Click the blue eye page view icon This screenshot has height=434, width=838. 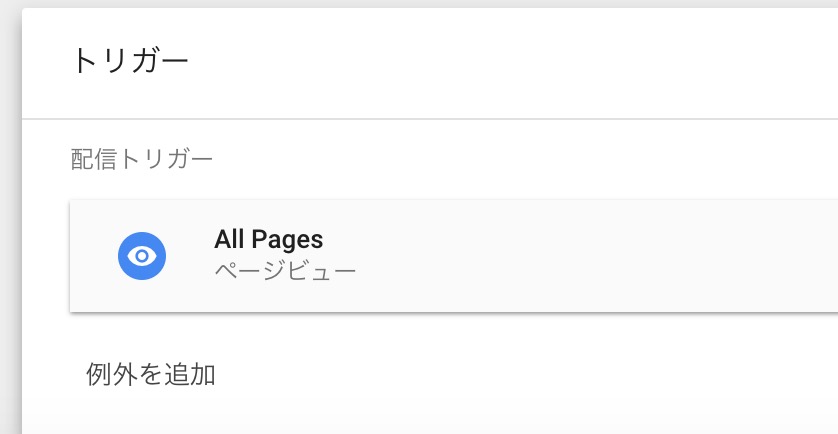(x=142, y=256)
